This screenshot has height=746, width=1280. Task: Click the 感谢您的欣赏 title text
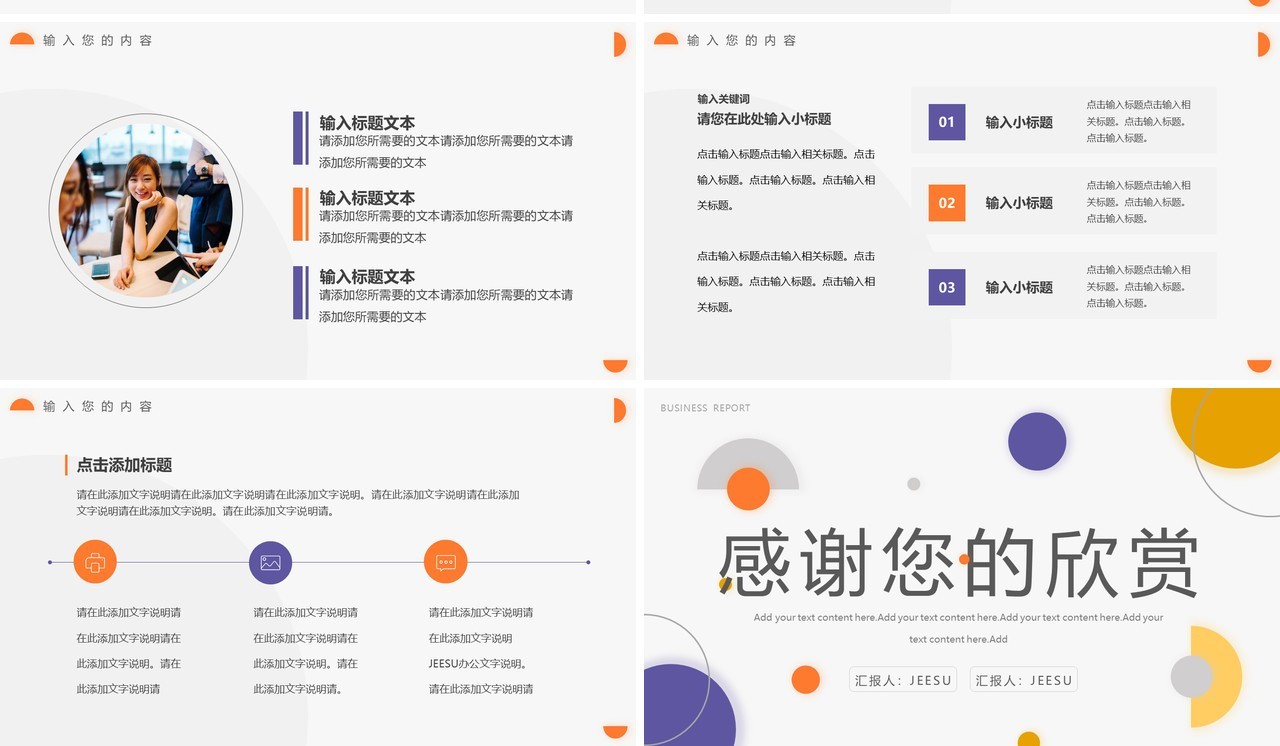(x=958, y=562)
